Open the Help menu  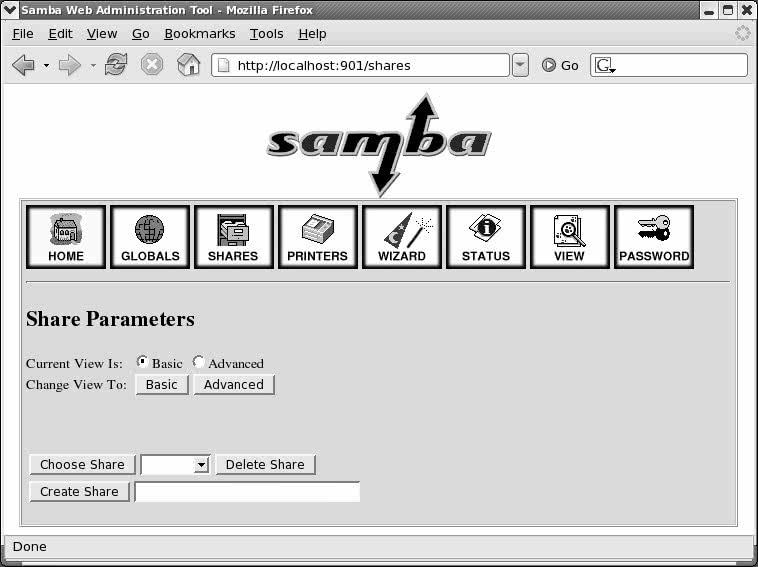point(312,34)
